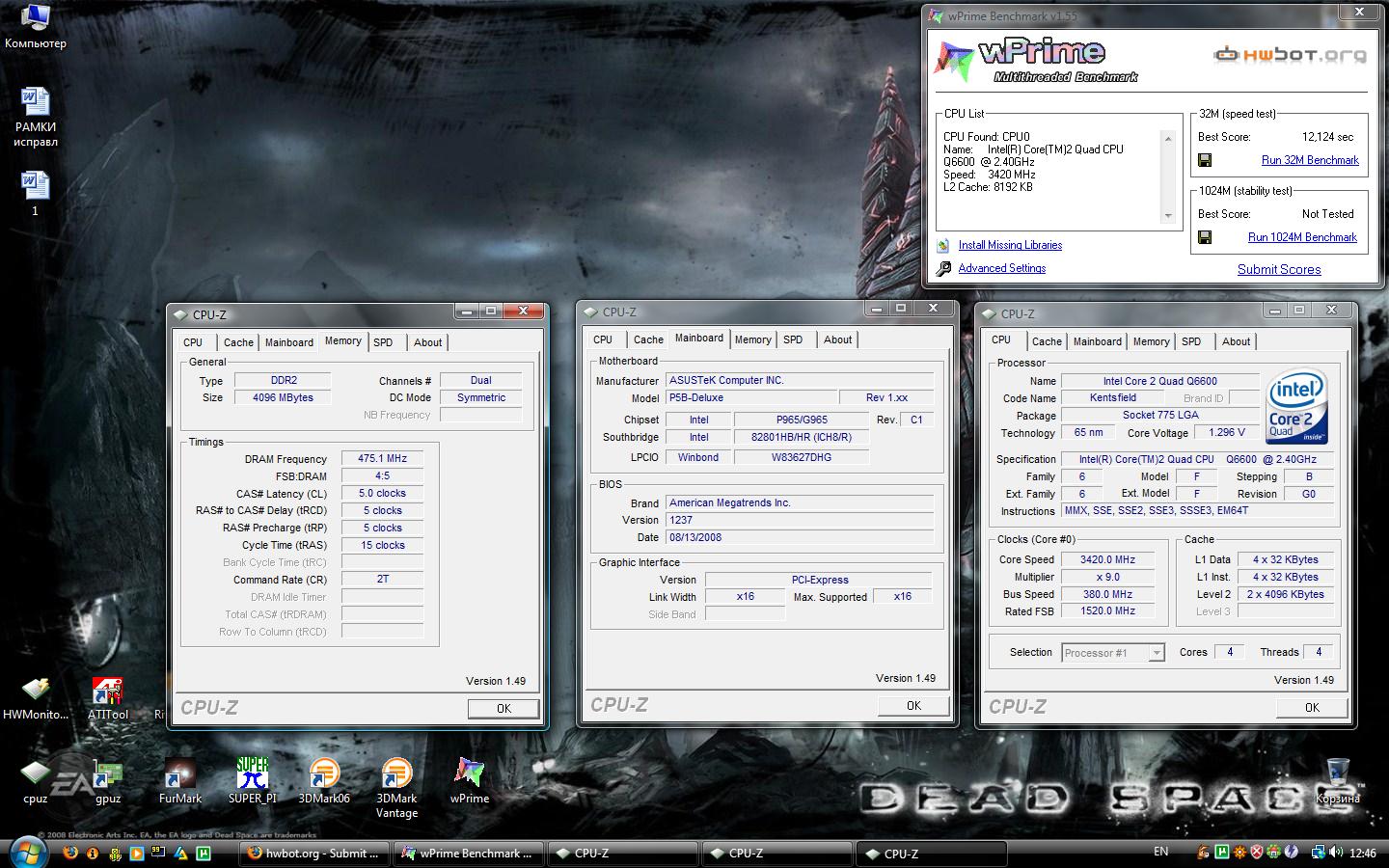This screenshot has width=1389, height=868.
Task: Click the DRAM Frequency 475.1 MHz field
Action: click(382, 459)
